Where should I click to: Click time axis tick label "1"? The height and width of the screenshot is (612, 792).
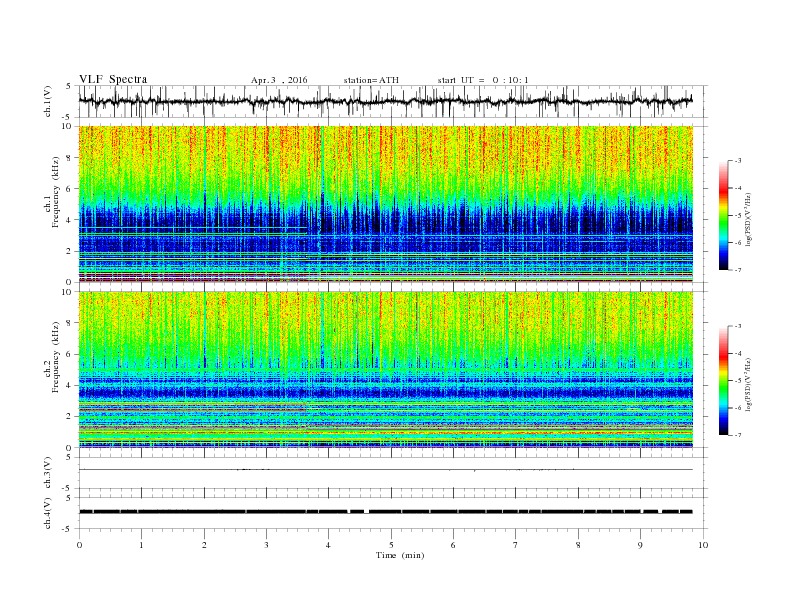(x=141, y=545)
